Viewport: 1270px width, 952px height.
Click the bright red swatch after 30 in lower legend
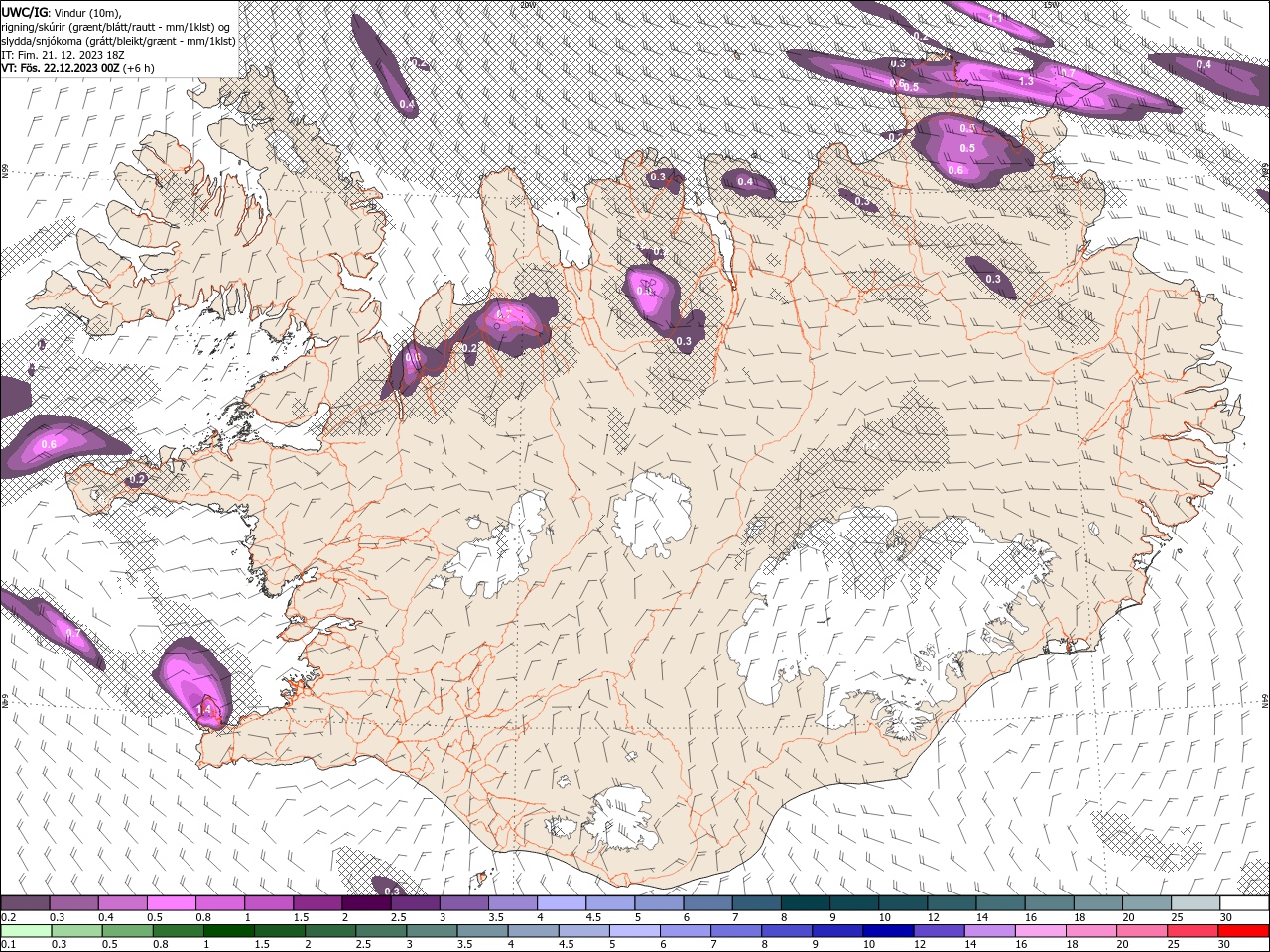point(1242,931)
